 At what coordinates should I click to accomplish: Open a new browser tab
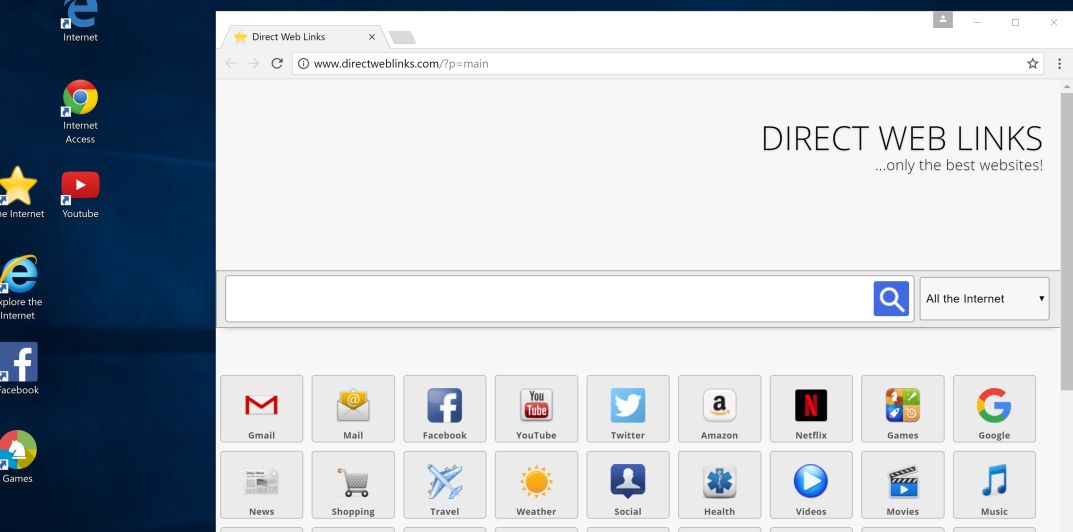point(402,38)
